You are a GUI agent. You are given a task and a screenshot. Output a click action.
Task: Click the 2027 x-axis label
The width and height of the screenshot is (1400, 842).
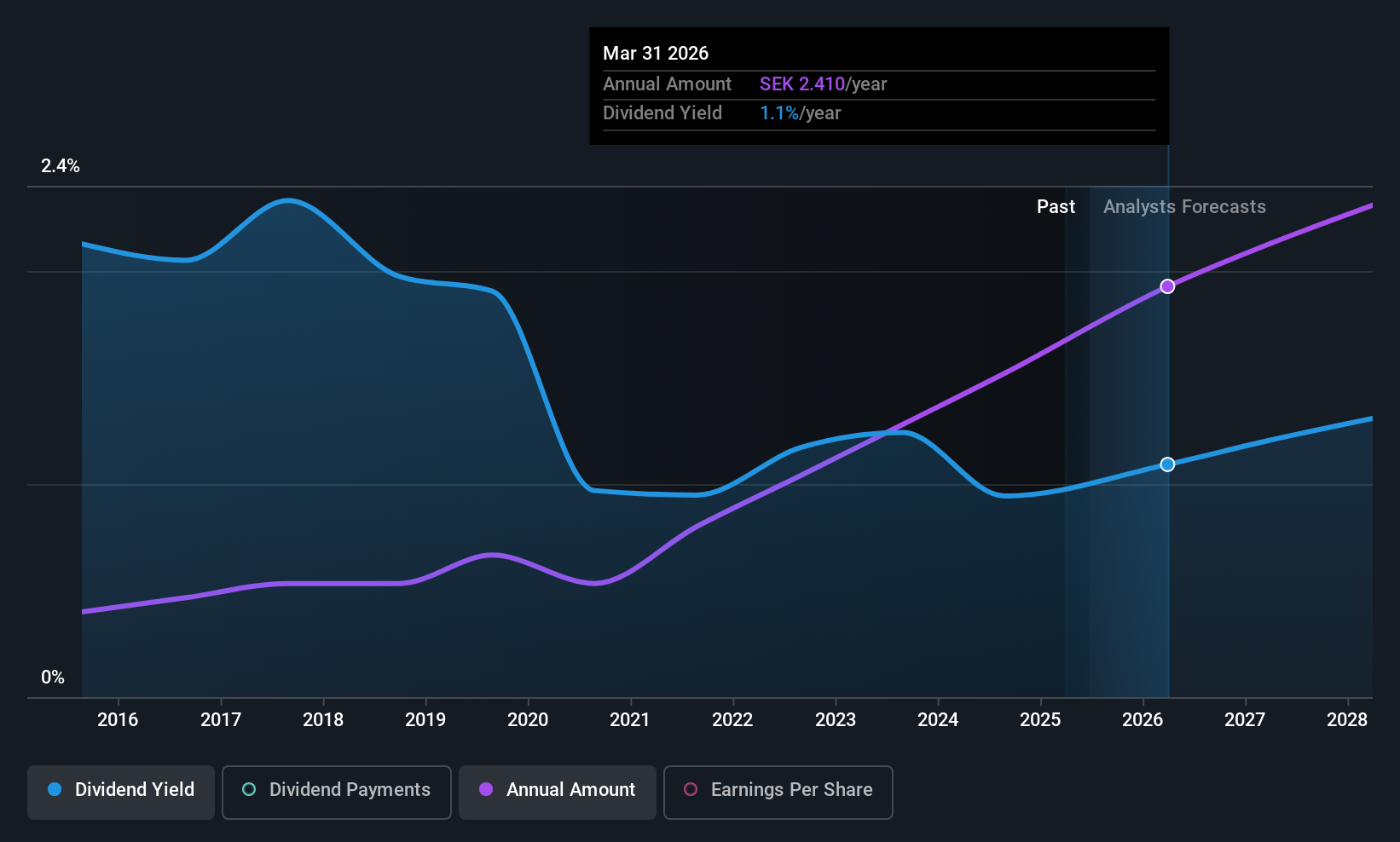pos(1245,719)
